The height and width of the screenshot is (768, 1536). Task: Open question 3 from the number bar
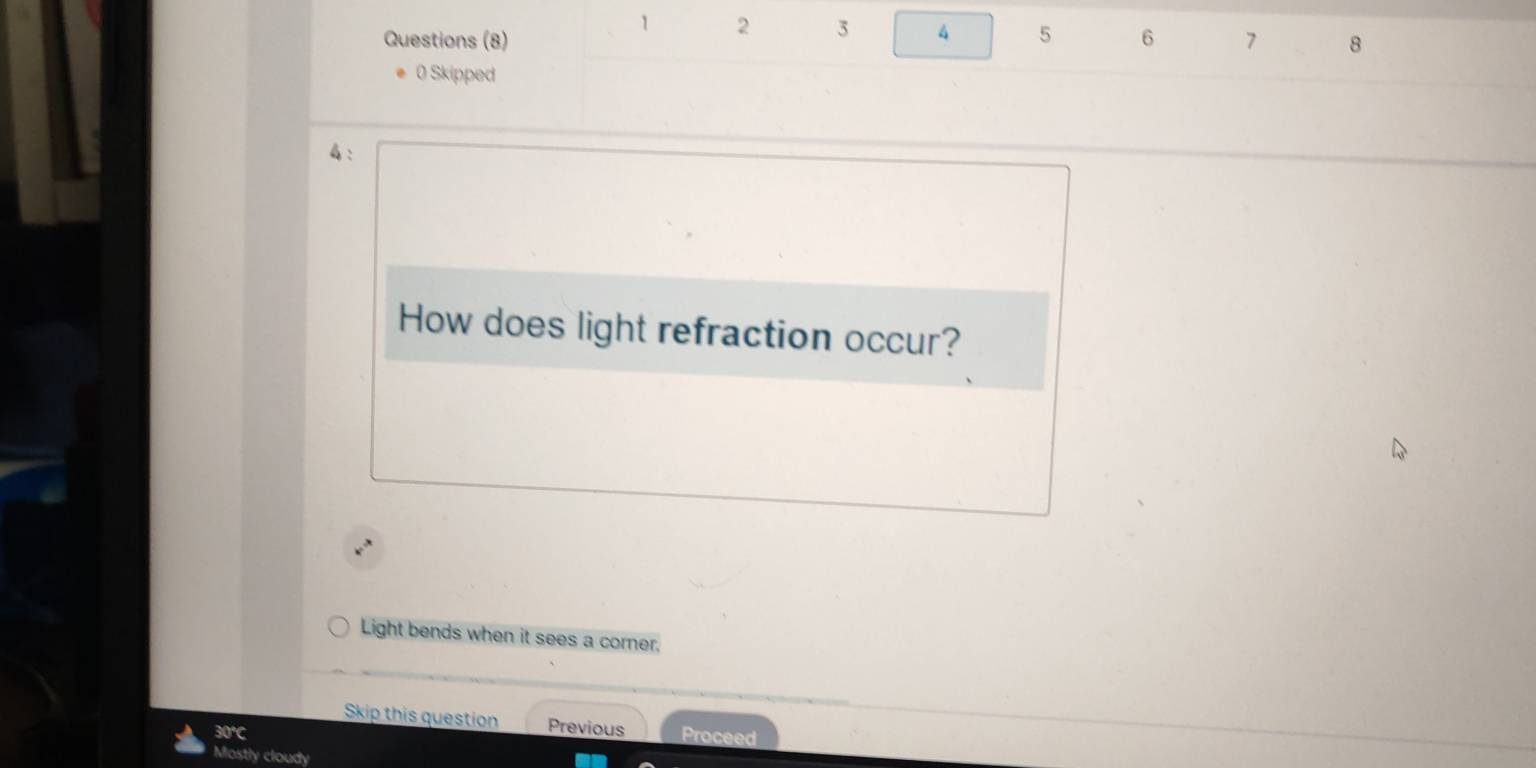(x=842, y=30)
